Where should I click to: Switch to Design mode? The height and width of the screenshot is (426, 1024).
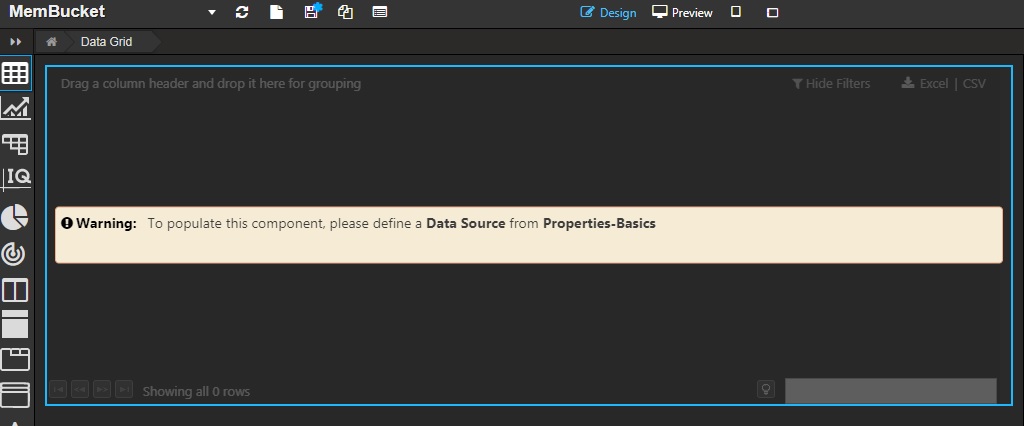coord(608,12)
